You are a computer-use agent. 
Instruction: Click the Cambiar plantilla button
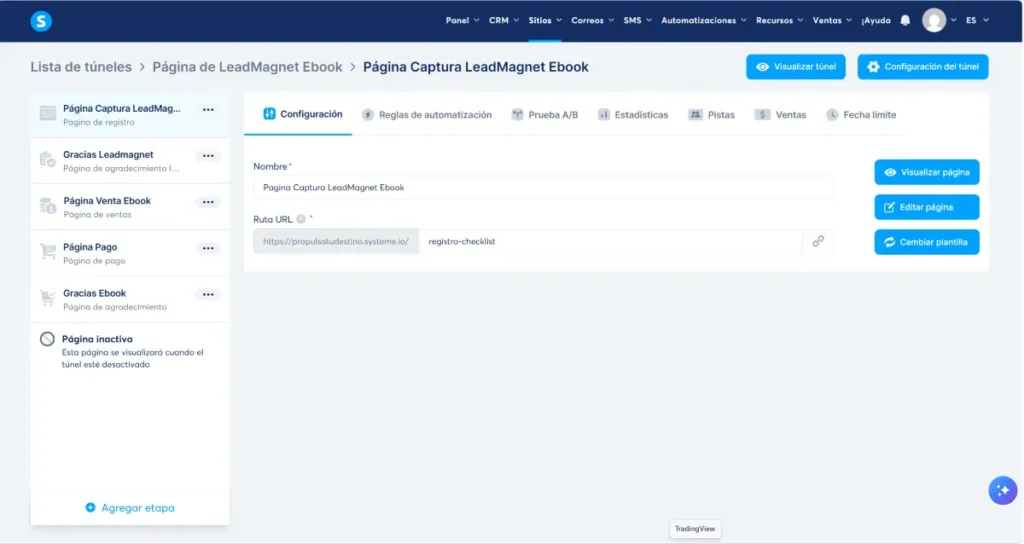[x=927, y=242]
